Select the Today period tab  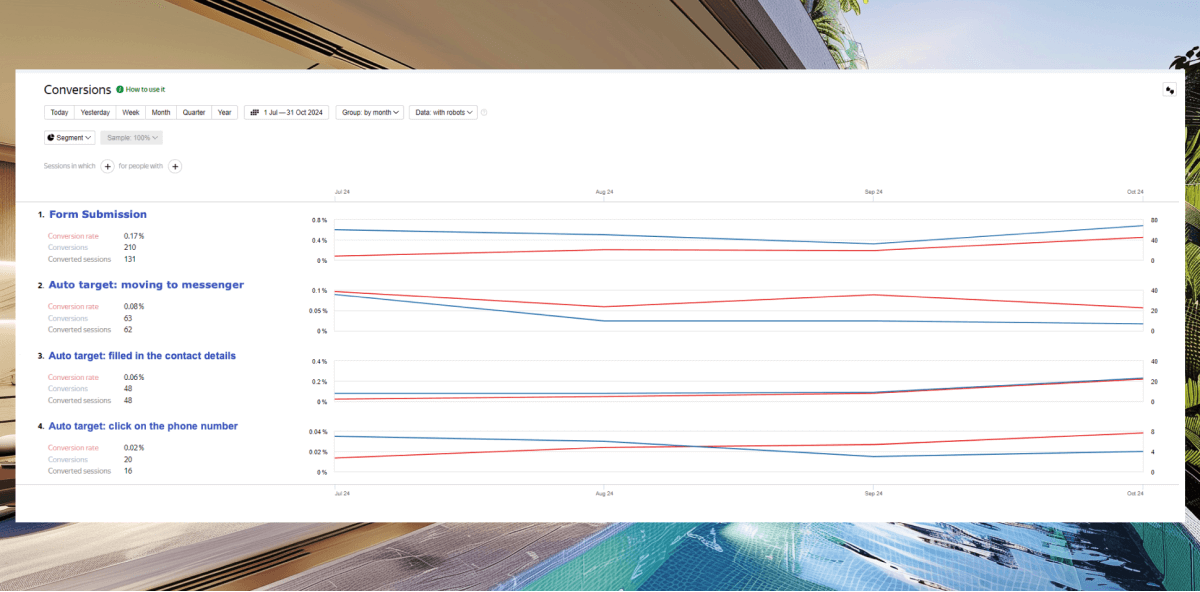(x=59, y=113)
